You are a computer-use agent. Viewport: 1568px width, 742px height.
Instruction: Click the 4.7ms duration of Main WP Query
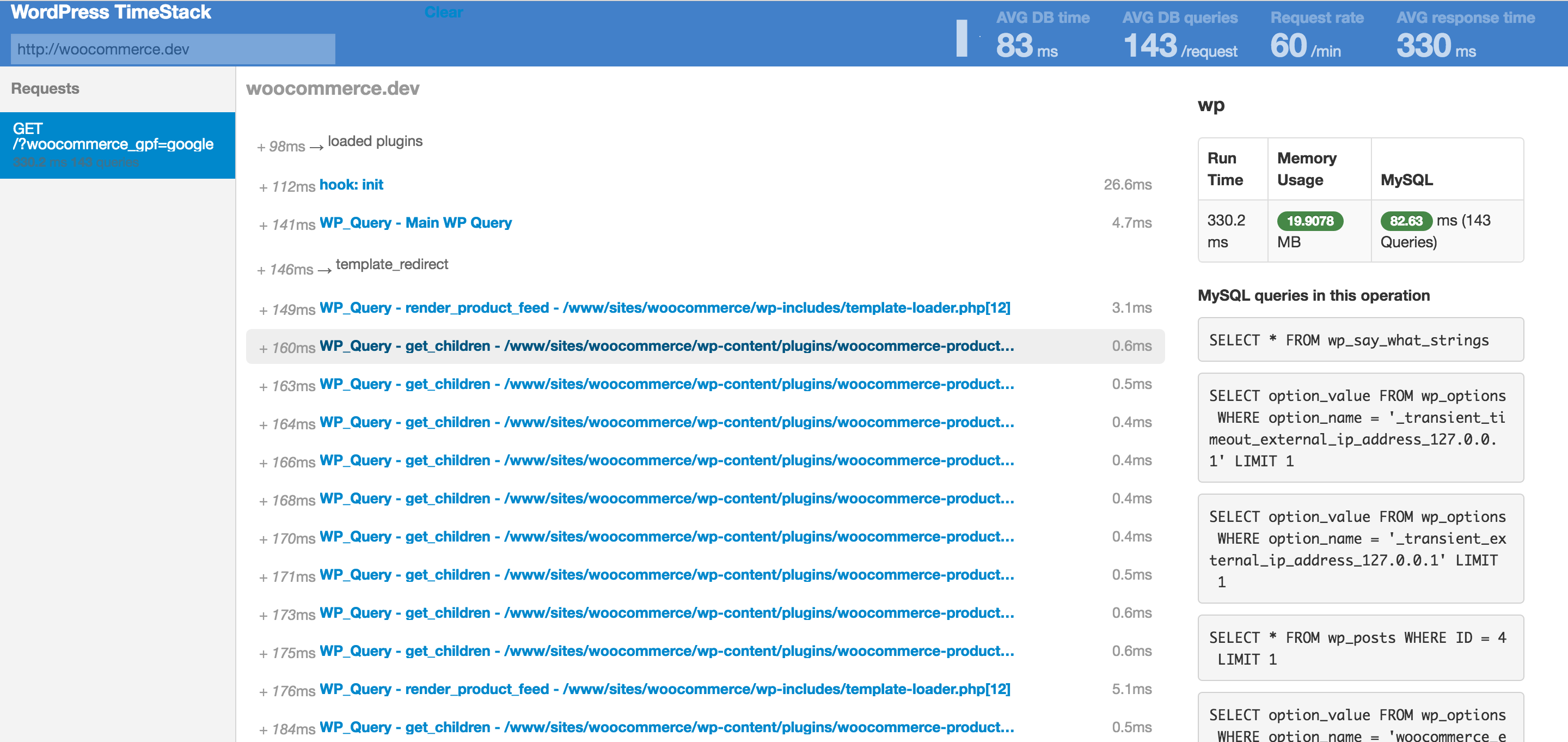point(1131,223)
